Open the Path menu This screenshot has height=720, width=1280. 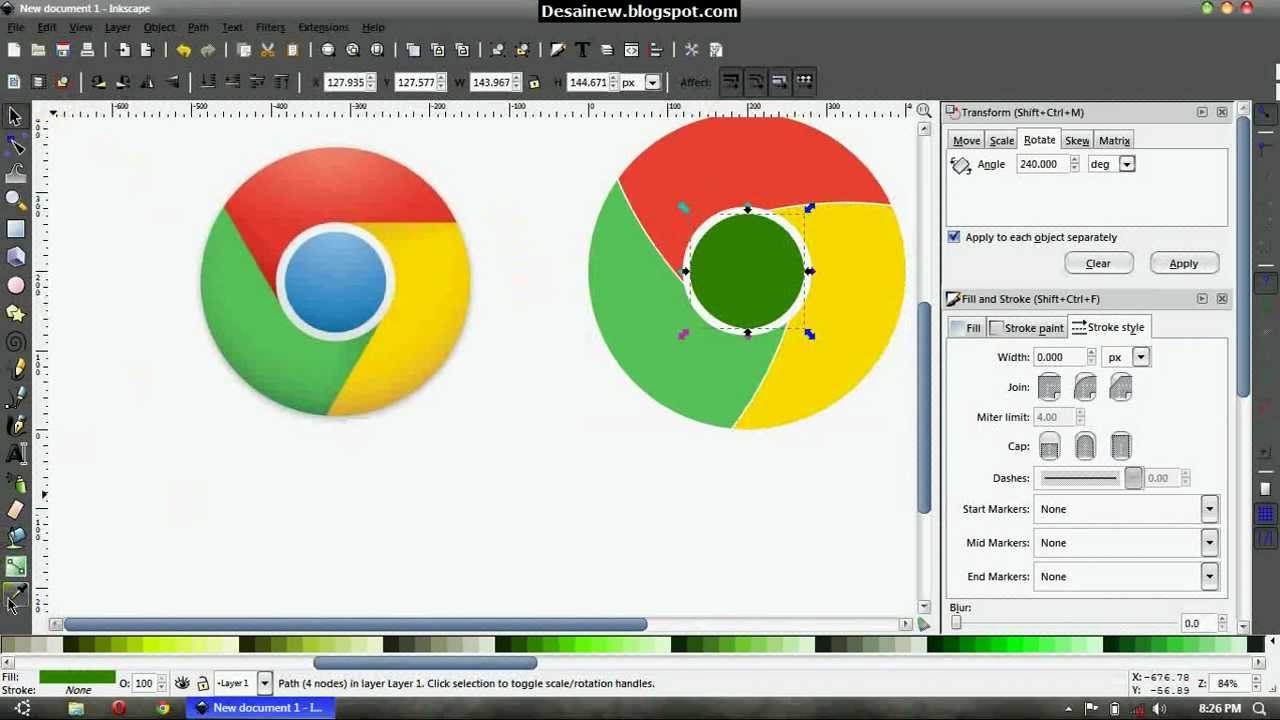(x=198, y=27)
